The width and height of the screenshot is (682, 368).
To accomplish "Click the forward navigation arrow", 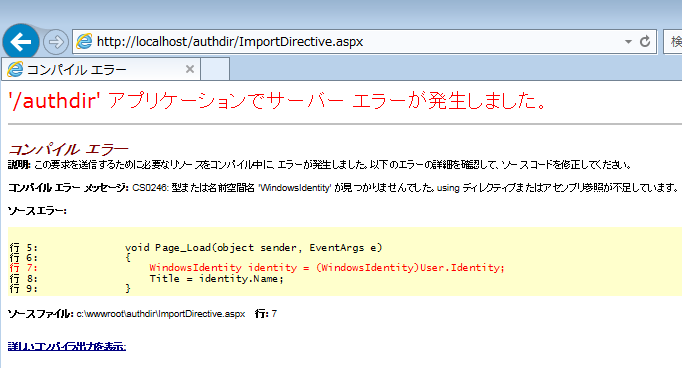I will click(56, 42).
